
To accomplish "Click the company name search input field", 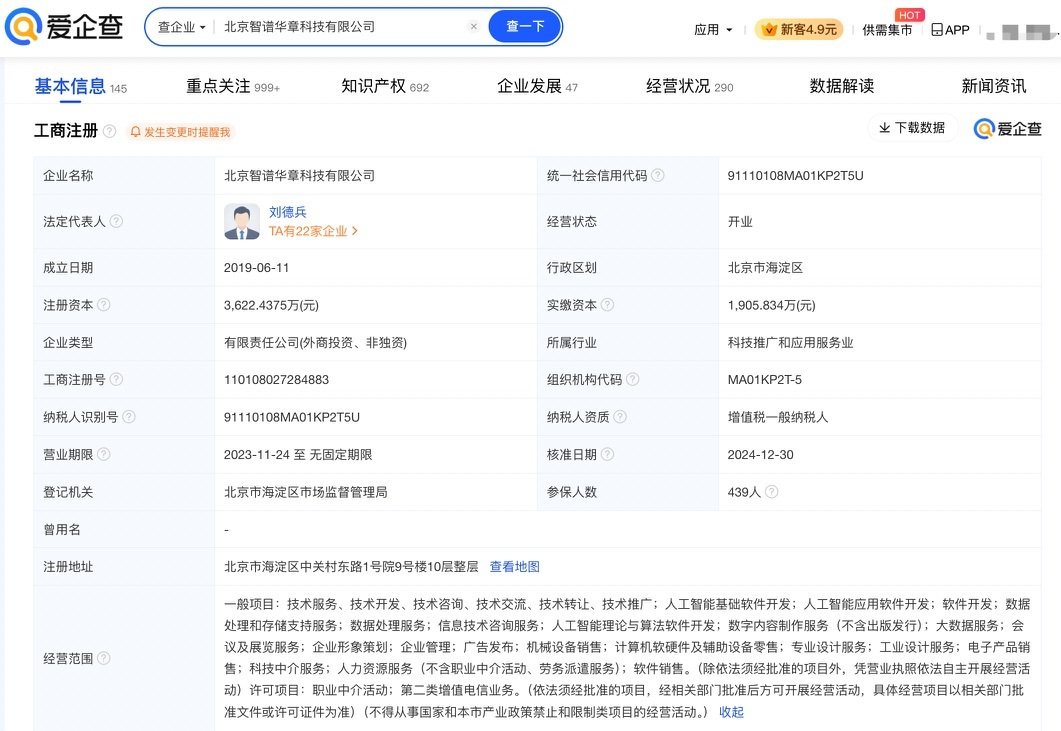I will click(340, 27).
